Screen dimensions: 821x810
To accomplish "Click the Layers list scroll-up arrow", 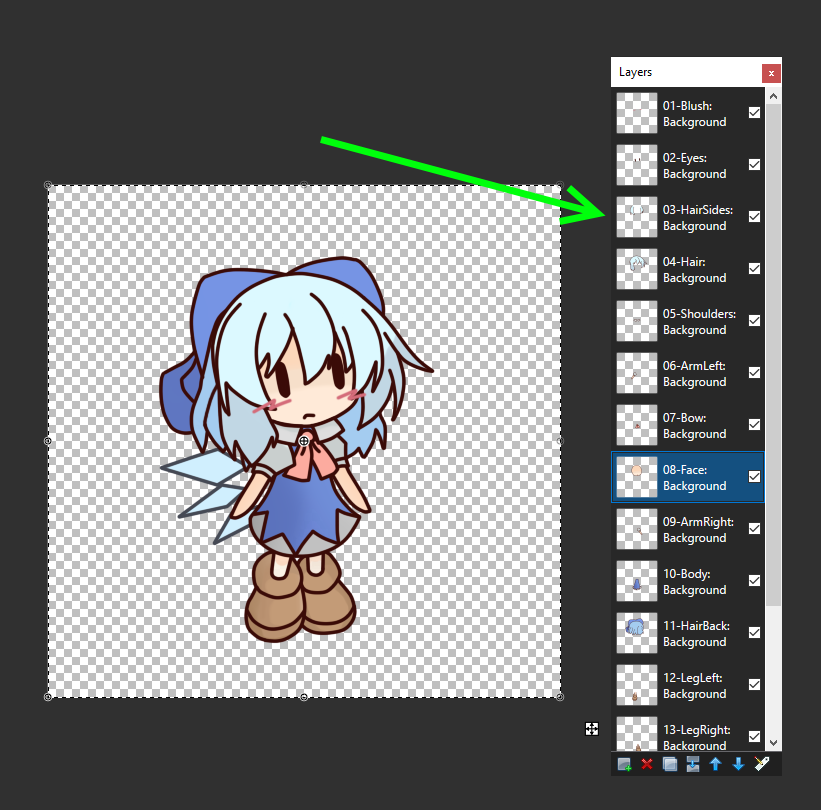I will (x=773, y=96).
